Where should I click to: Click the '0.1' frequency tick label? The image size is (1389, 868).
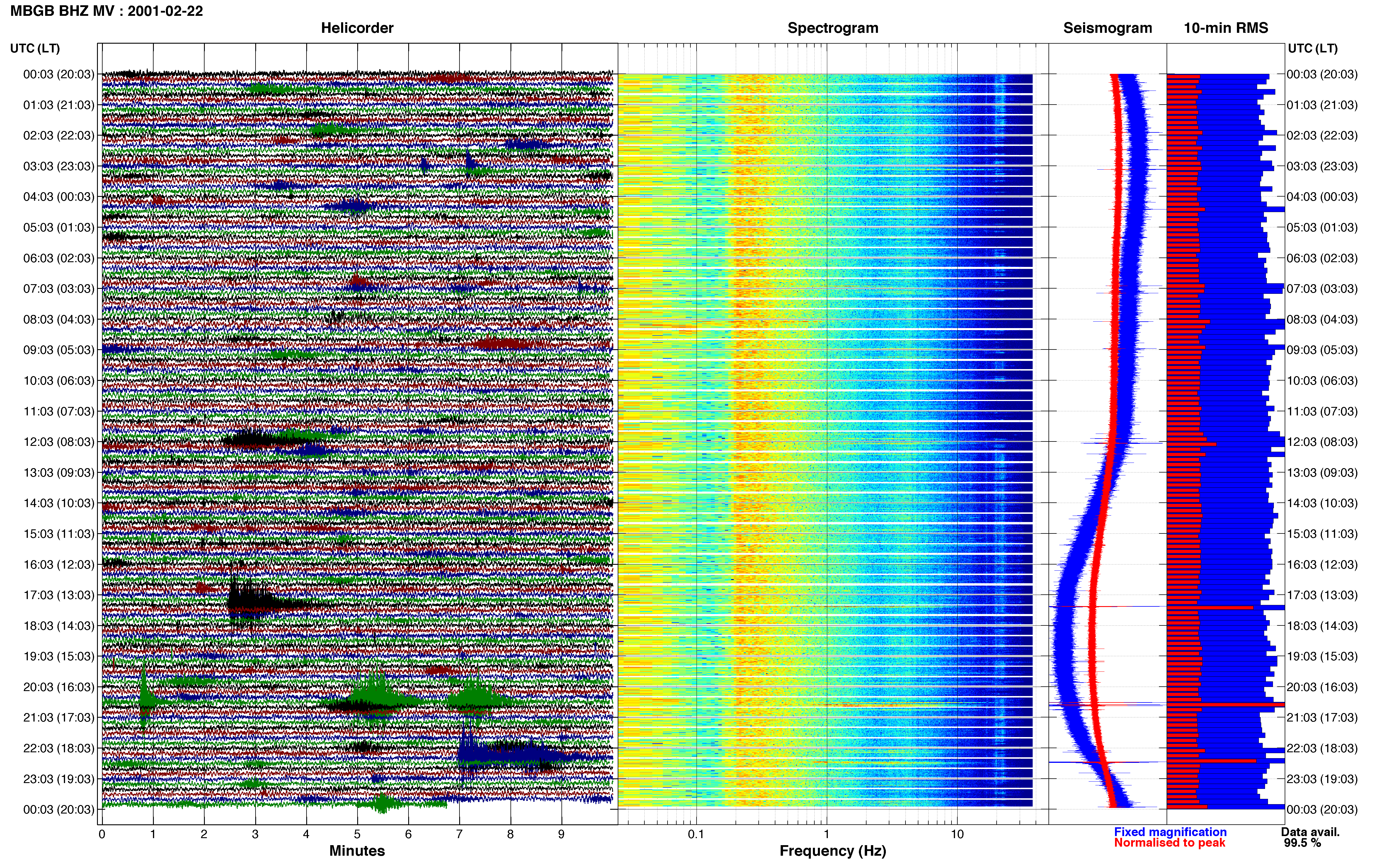click(696, 835)
